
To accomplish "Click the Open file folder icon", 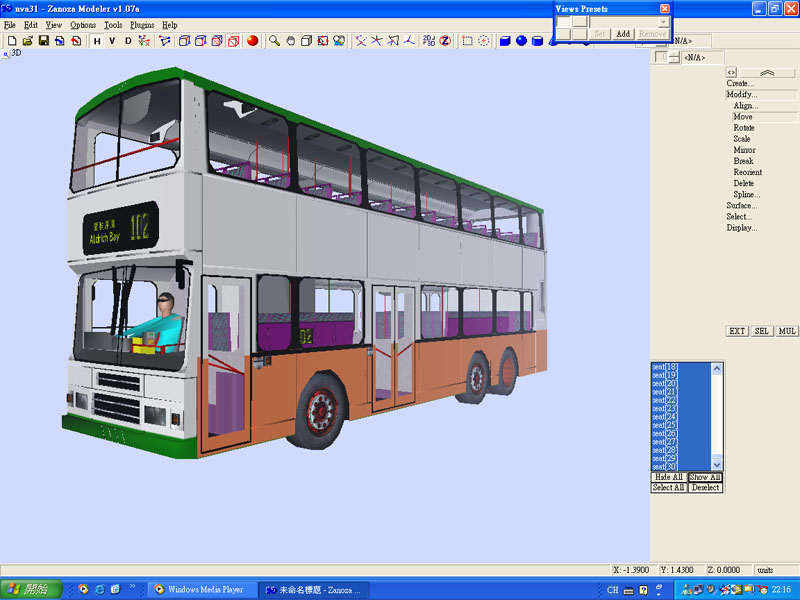I will pyautogui.click(x=27, y=41).
